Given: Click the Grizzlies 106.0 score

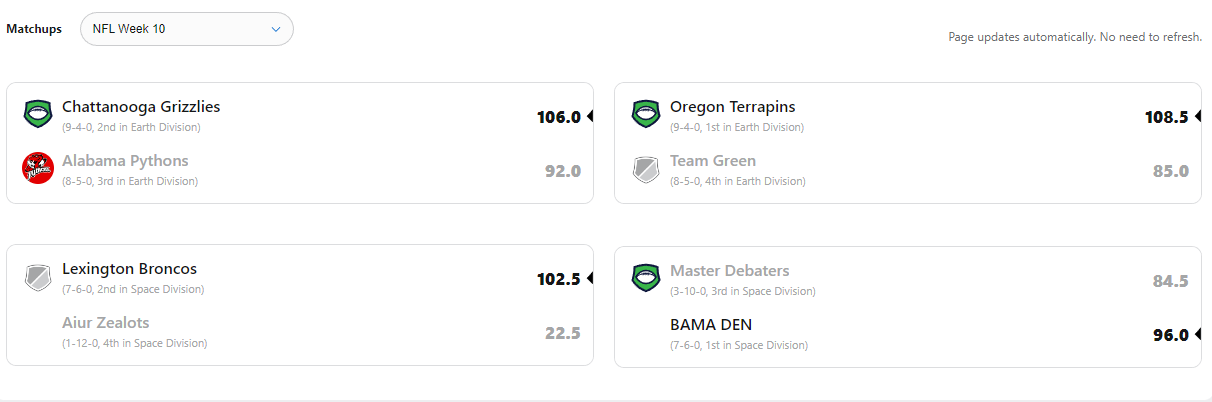Looking at the screenshot, I should 558,117.
